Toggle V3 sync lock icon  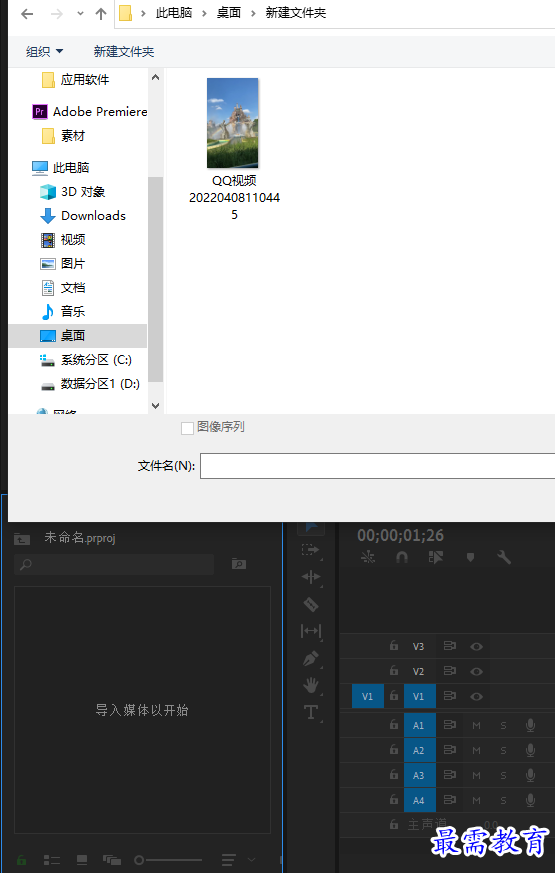(x=449, y=646)
